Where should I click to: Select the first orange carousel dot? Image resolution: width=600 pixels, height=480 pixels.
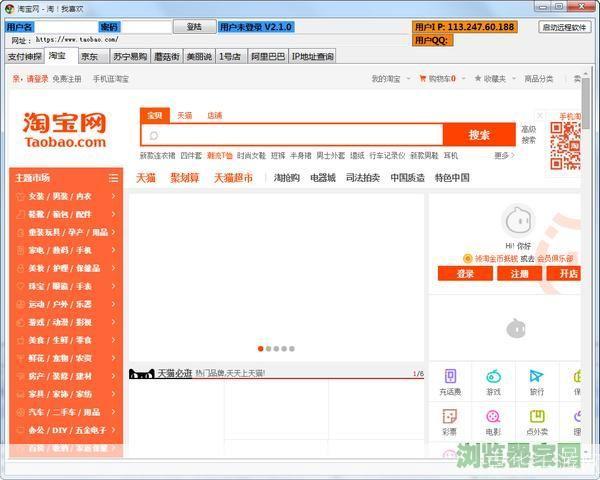pyautogui.click(x=261, y=349)
